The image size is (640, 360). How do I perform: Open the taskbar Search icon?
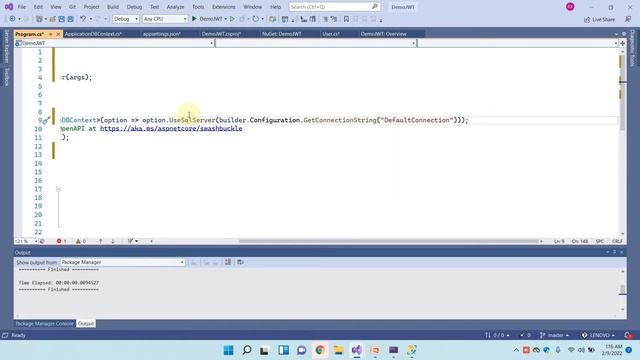click(247, 350)
